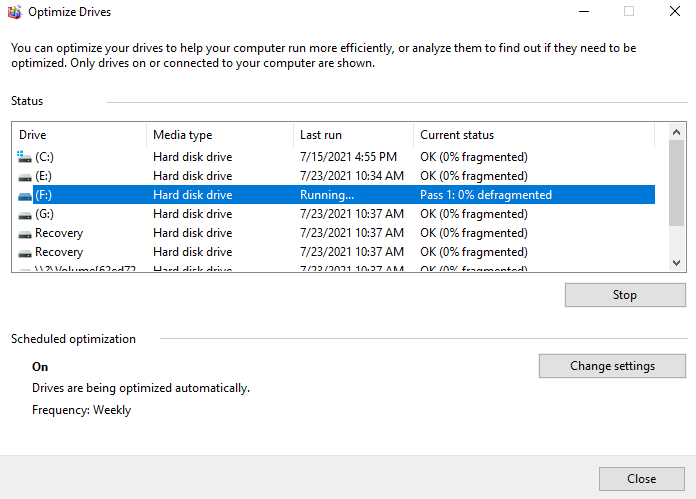This screenshot has width=696, height=499.
Task: Select the (G:) drive icon
Action: point(25,214)
